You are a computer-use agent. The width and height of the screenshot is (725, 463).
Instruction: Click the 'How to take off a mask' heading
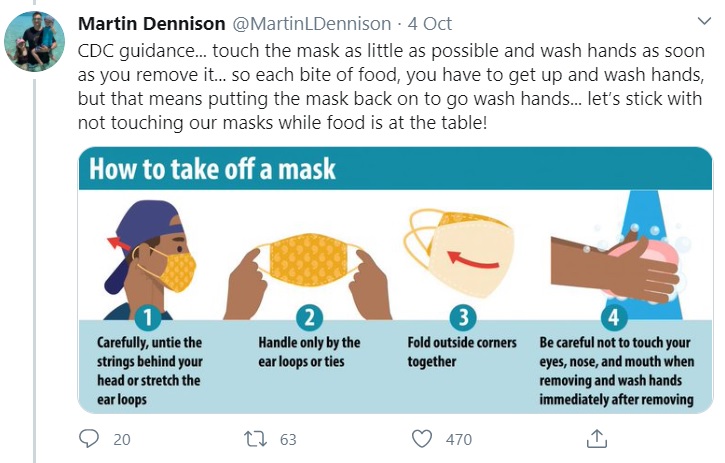click(x=212, y=168)
